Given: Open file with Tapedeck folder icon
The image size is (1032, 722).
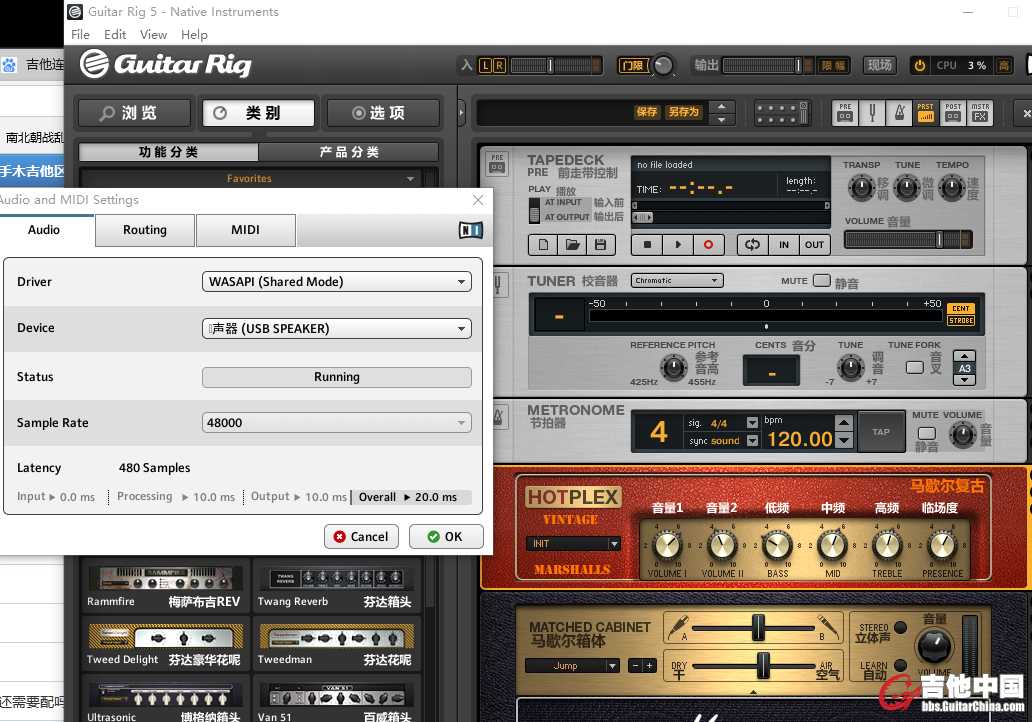Looking at the screenshot, I should (x=572, y=245).
